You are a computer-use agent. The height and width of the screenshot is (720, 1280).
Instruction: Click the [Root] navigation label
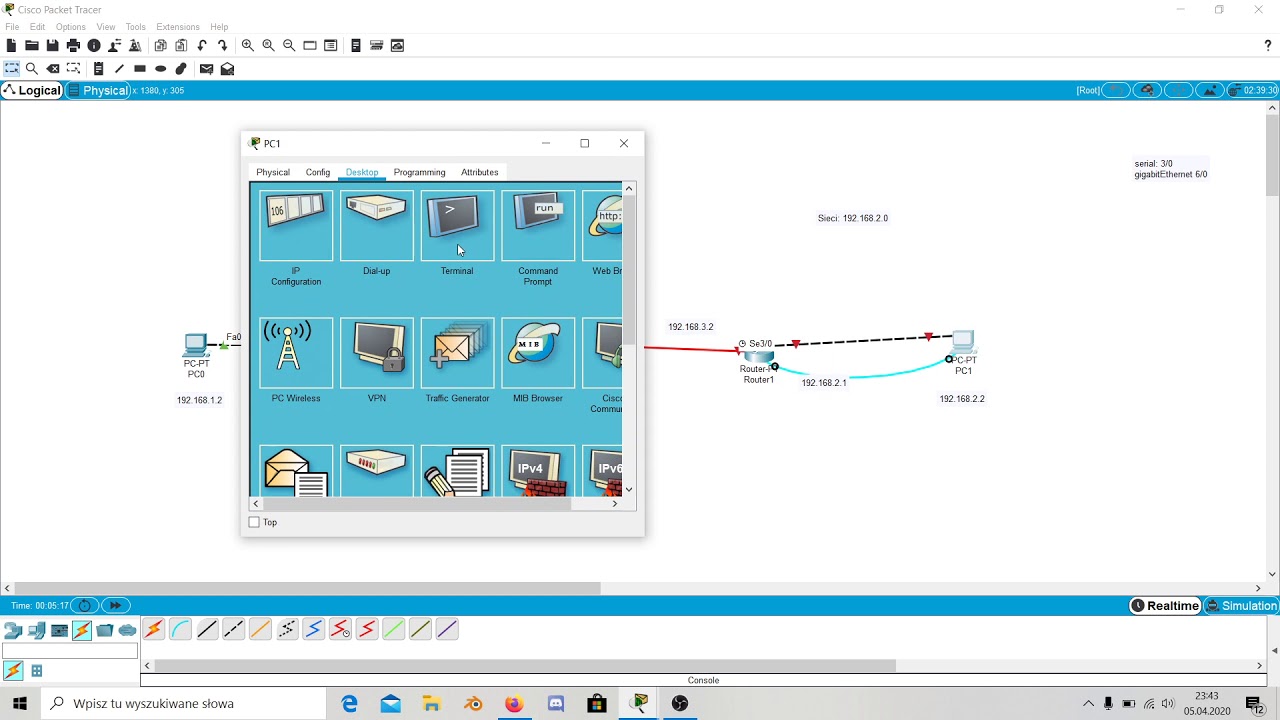tap(1088, 90)
